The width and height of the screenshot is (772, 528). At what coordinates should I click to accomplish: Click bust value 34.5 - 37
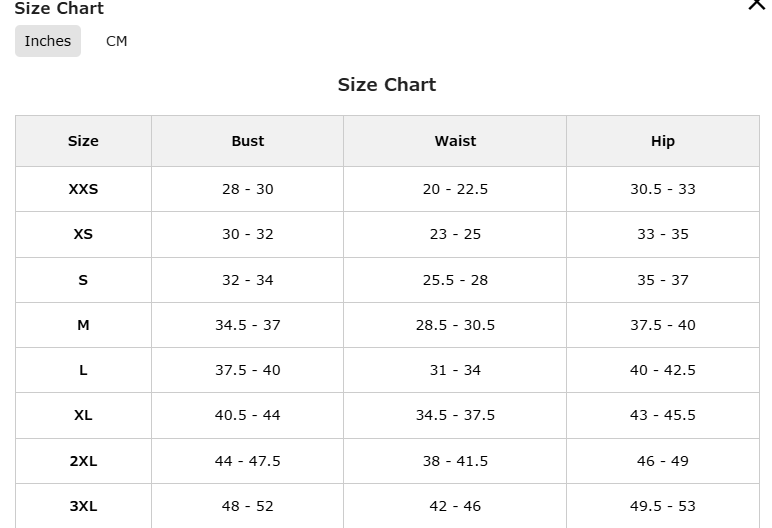pos(248,325)
